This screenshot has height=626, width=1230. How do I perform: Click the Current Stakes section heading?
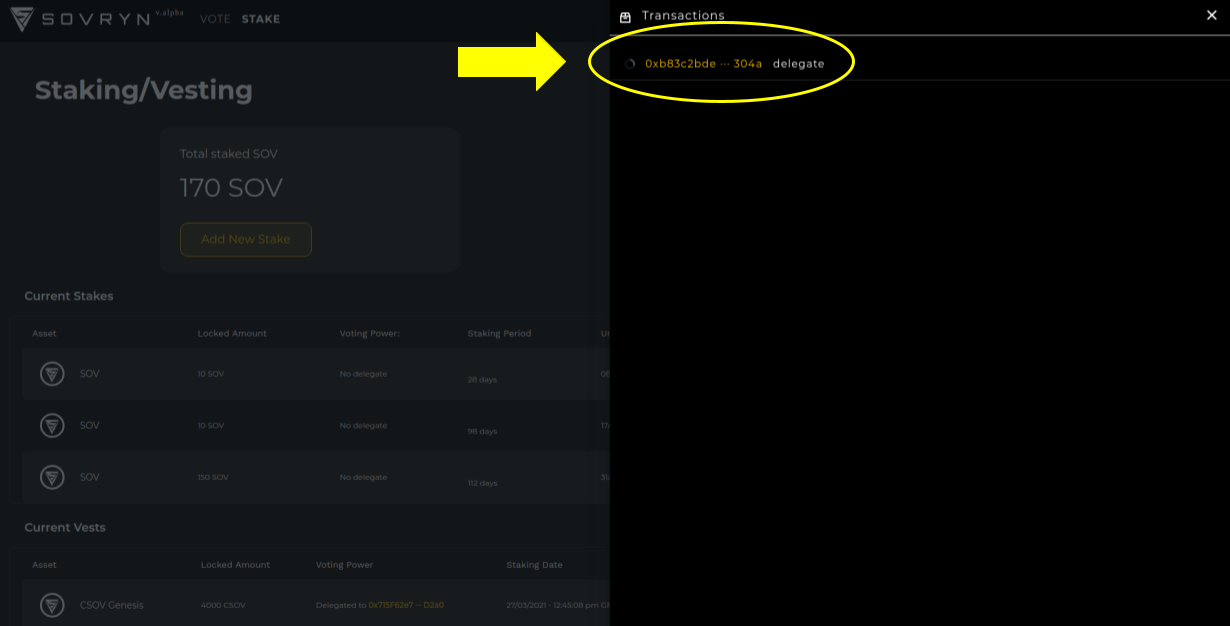(x=69, y=297)
